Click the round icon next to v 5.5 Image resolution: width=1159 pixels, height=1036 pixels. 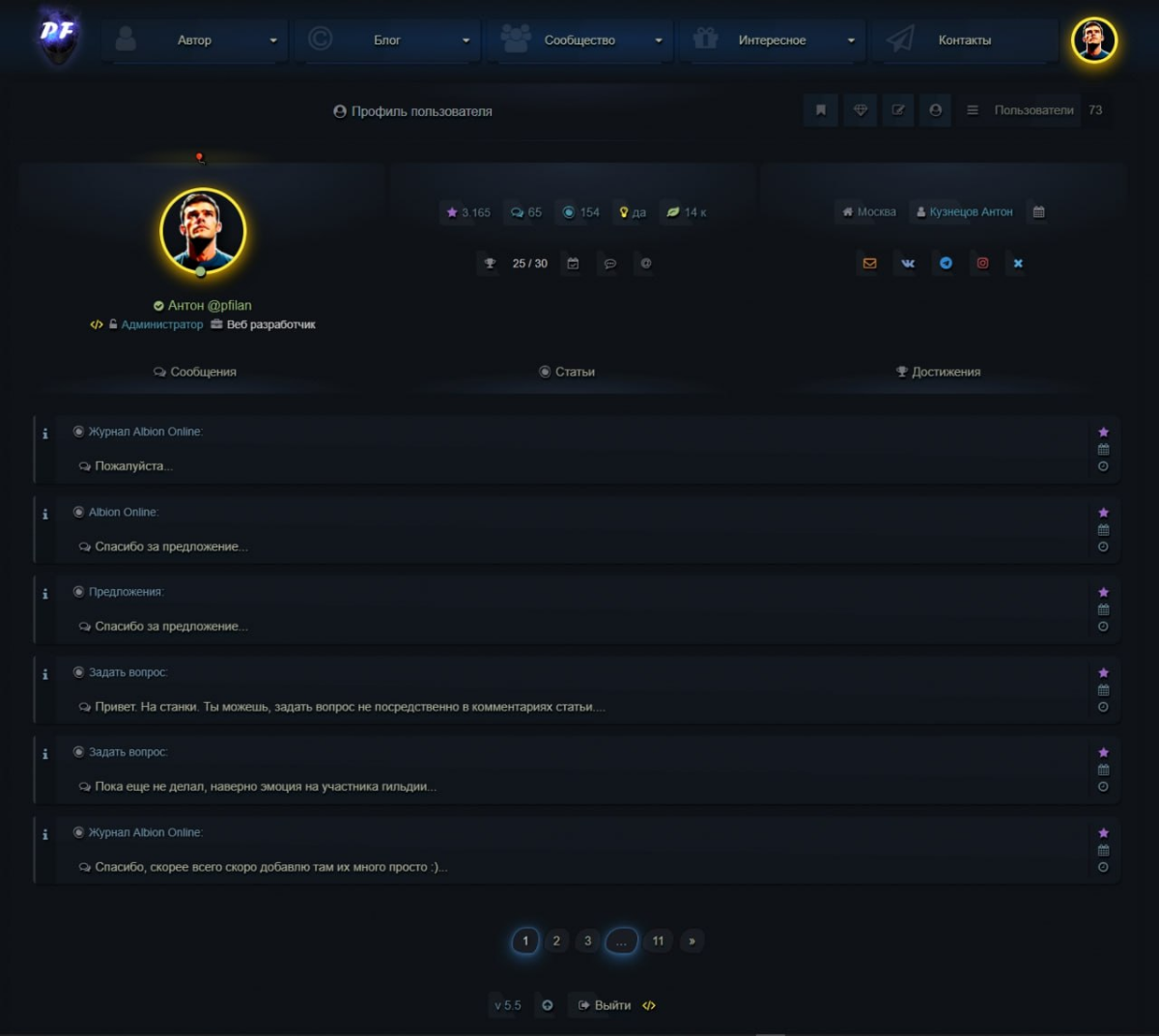coord(547,1005)
